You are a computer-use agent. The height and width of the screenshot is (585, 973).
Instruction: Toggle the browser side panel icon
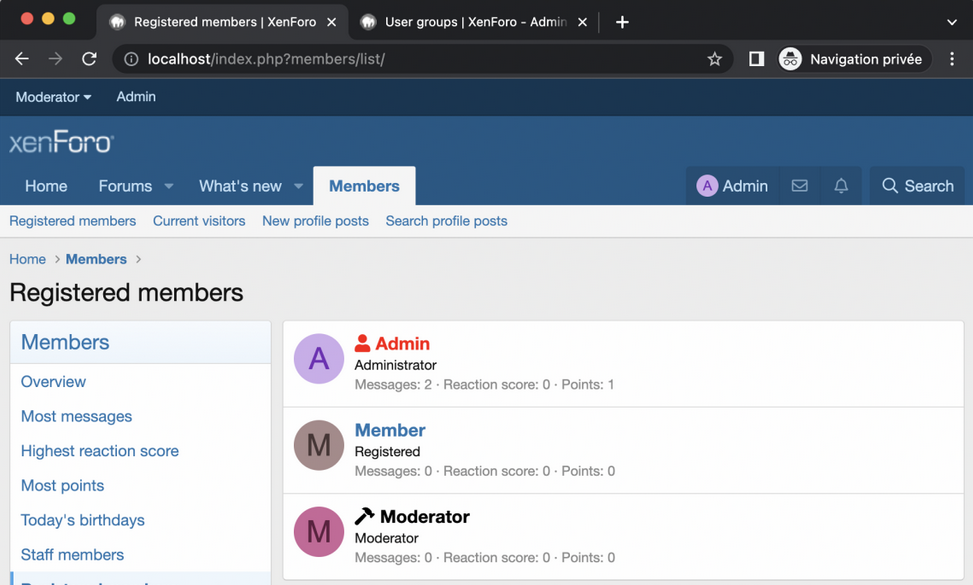click(x=756, y=59)
